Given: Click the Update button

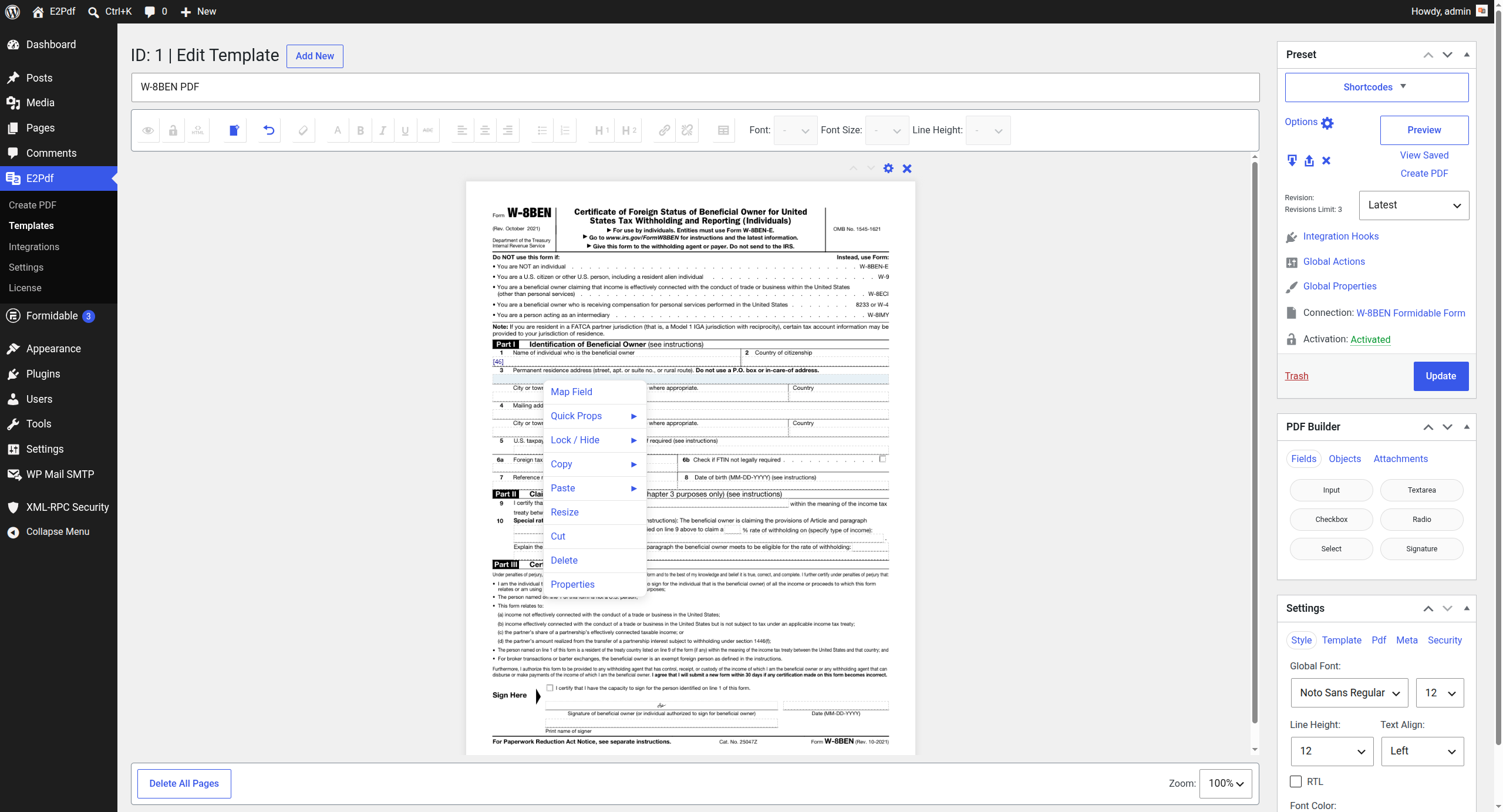Looking at the screenshot, I should click(1441, 376).
